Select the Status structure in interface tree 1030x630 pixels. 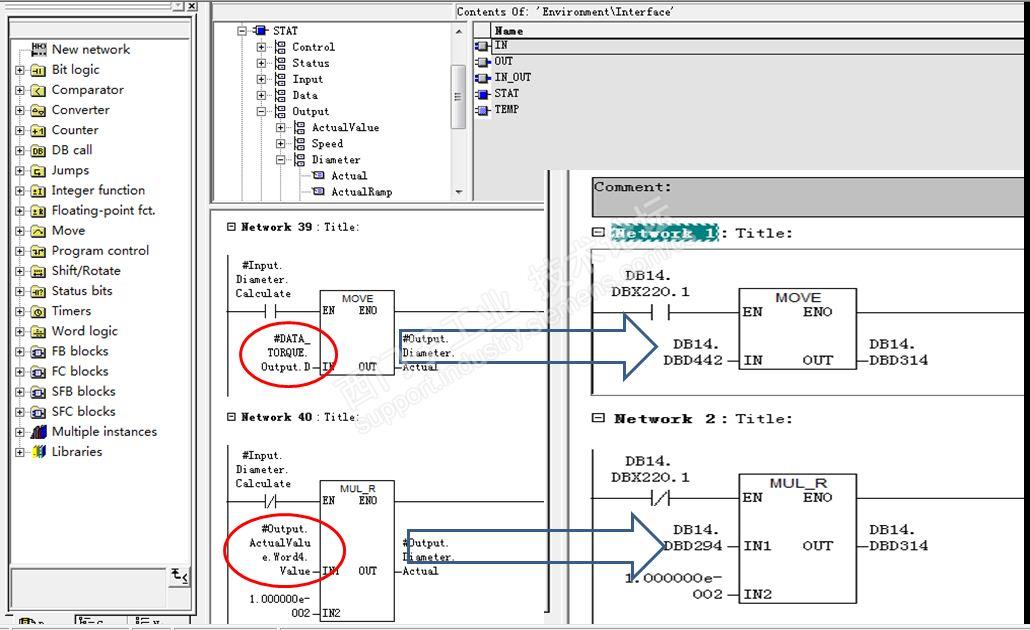(x=311, y=63)
